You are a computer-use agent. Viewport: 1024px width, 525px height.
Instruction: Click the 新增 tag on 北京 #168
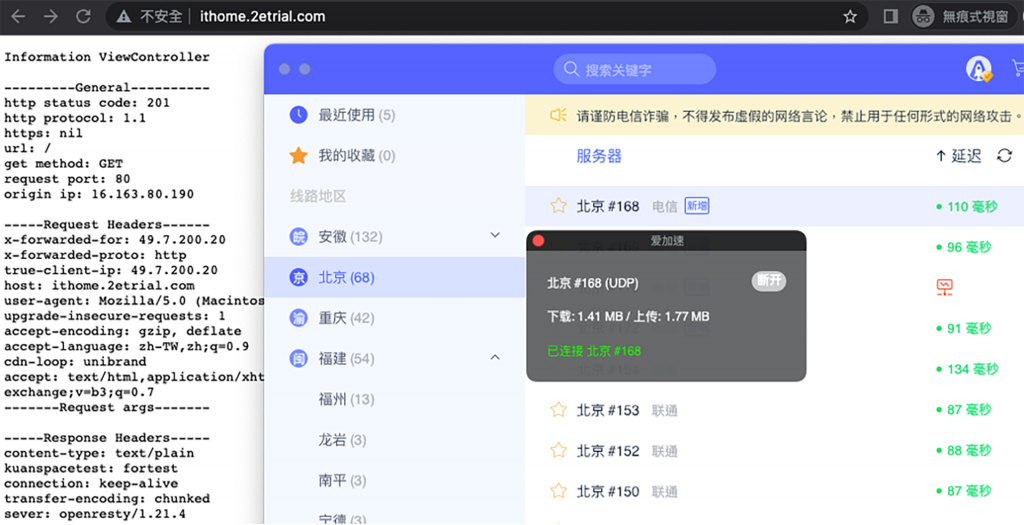697,206
